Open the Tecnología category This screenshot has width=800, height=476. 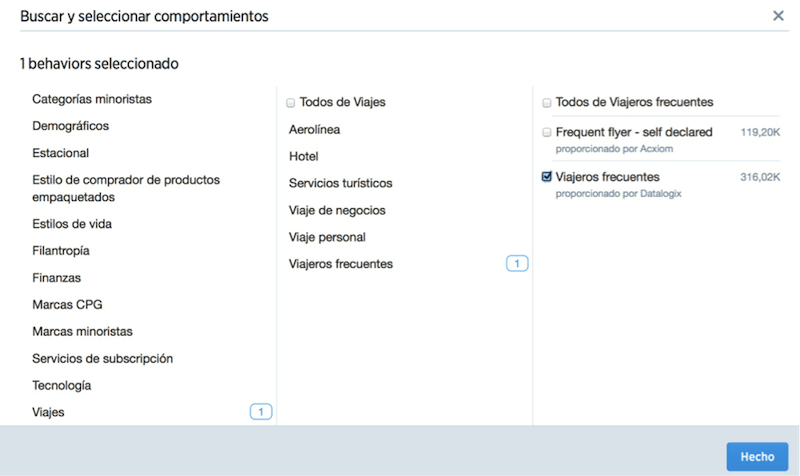click(61, 385)
